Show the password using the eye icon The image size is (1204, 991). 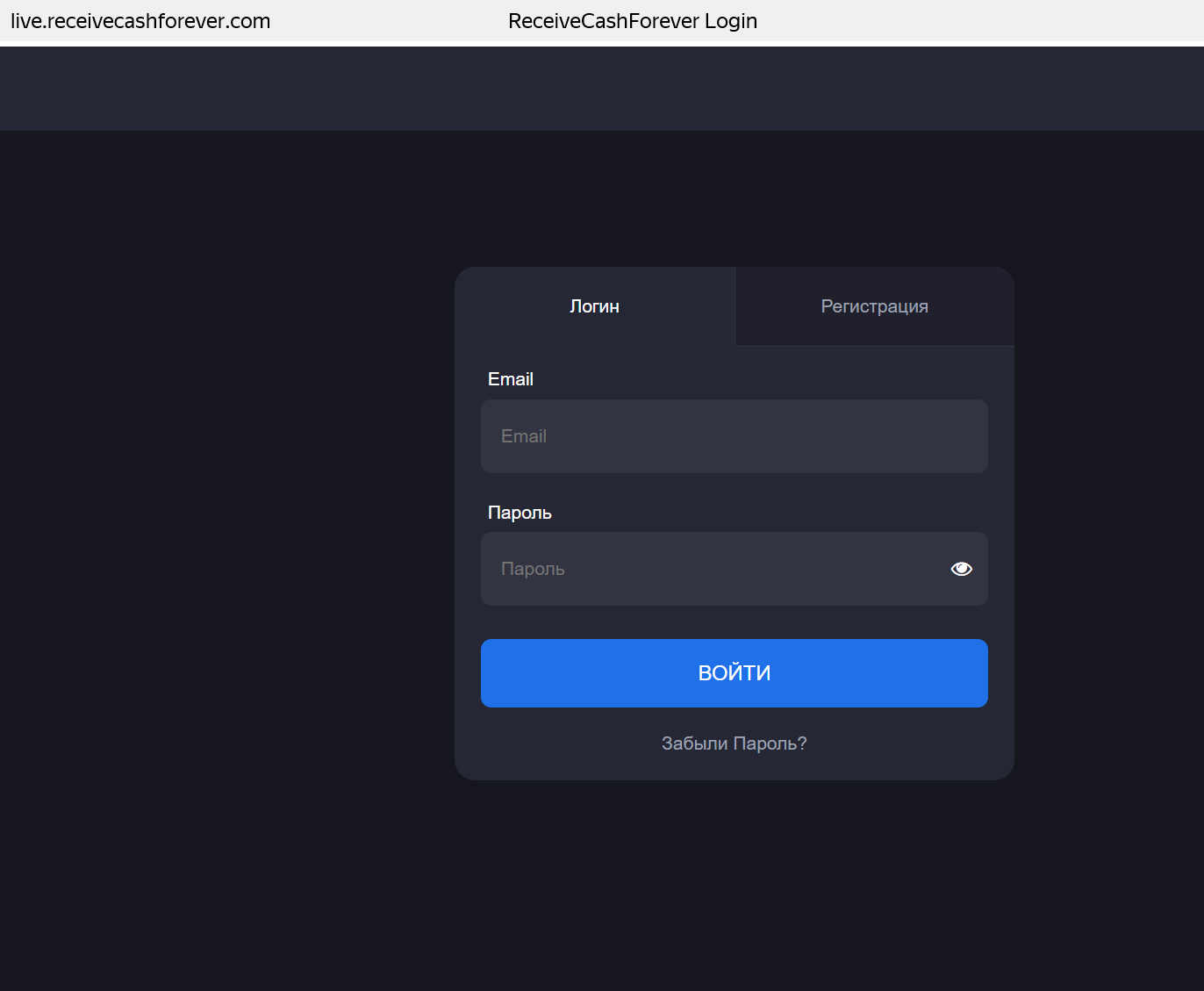[x=961, y=569]
